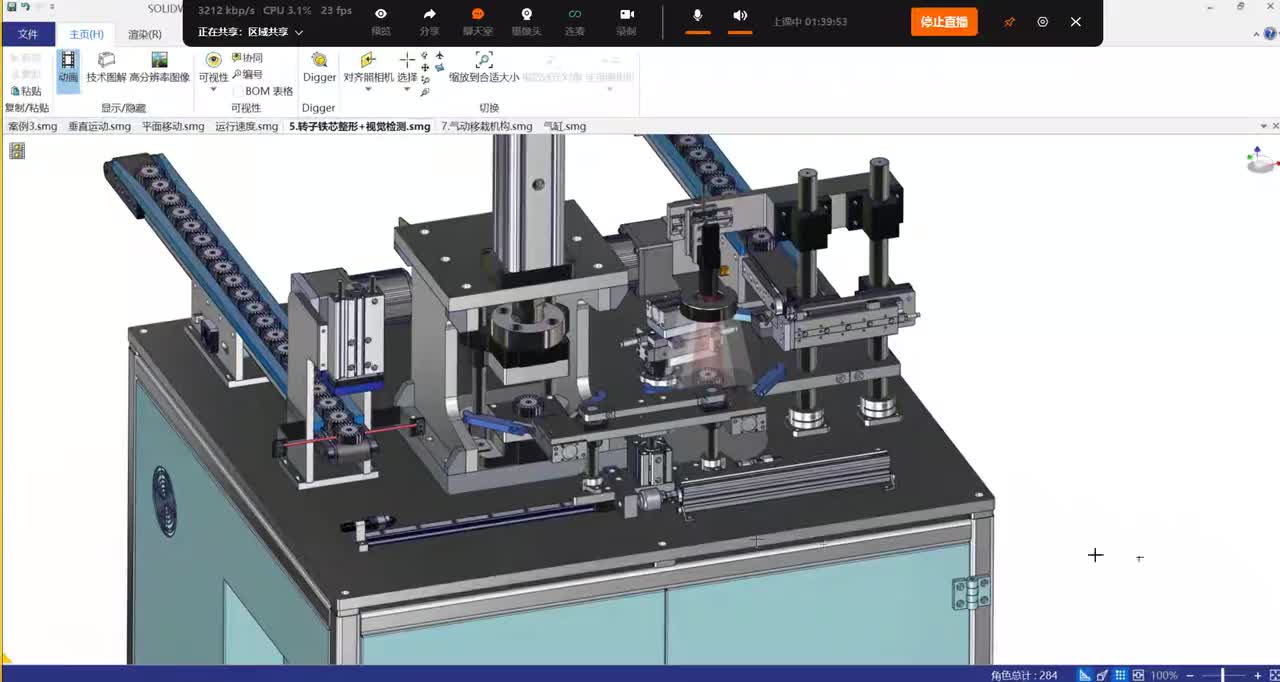Screen dimensions: 1280x682
Task: Click the 协同 collaboration option
Action: click(247, 58)
